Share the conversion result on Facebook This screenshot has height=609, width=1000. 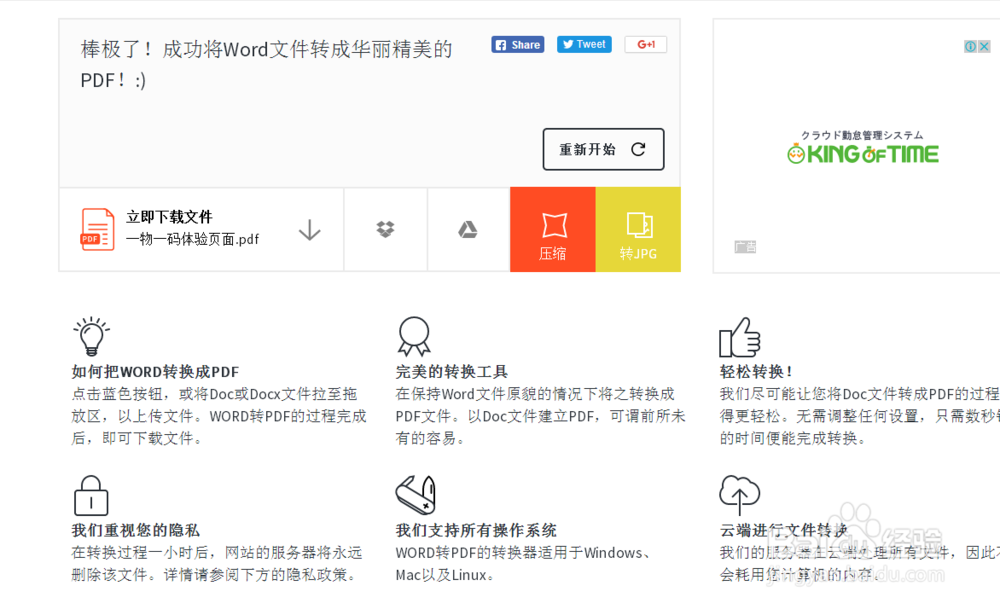(517, 44)
